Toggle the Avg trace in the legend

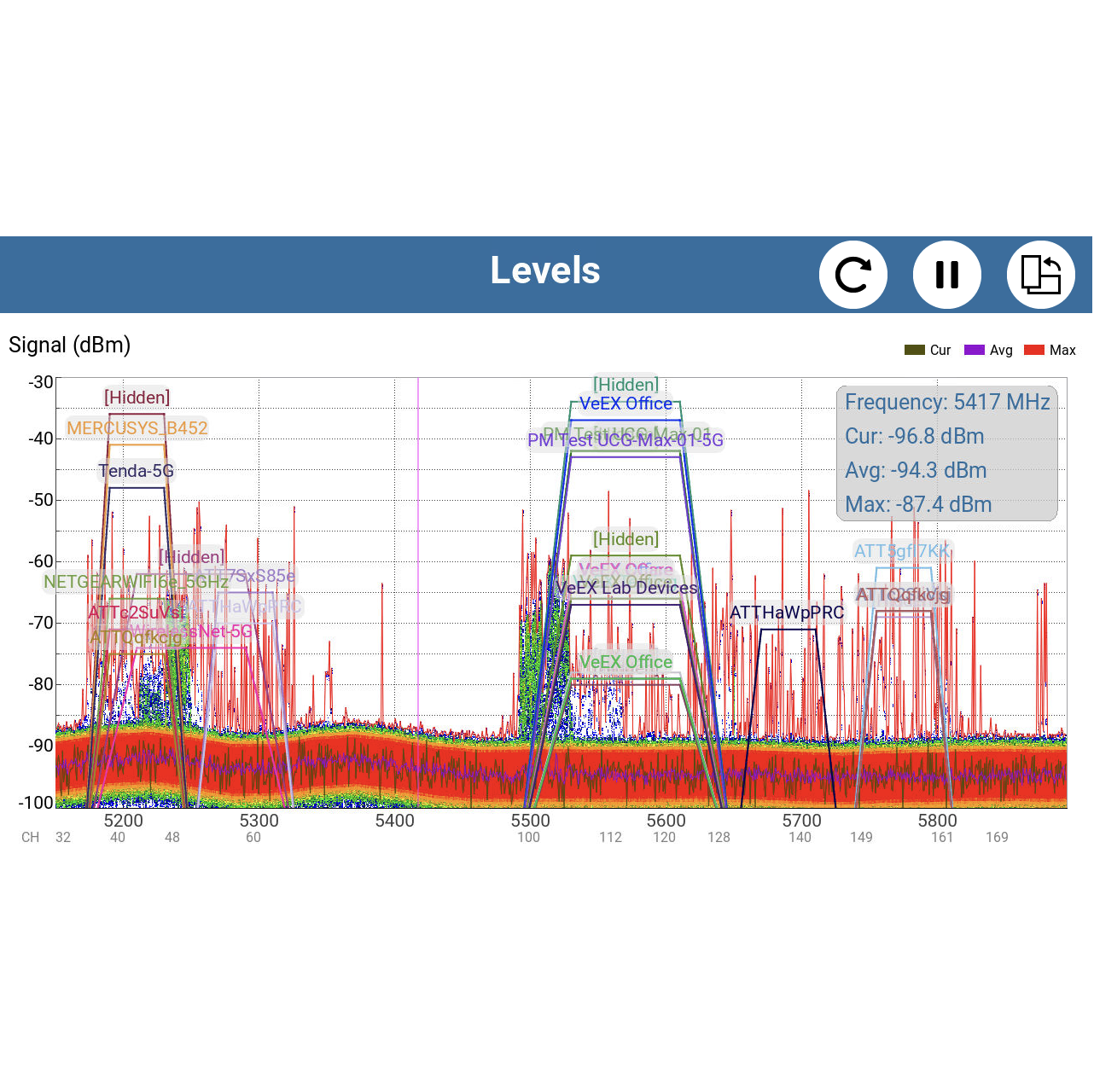pos(987,350)
